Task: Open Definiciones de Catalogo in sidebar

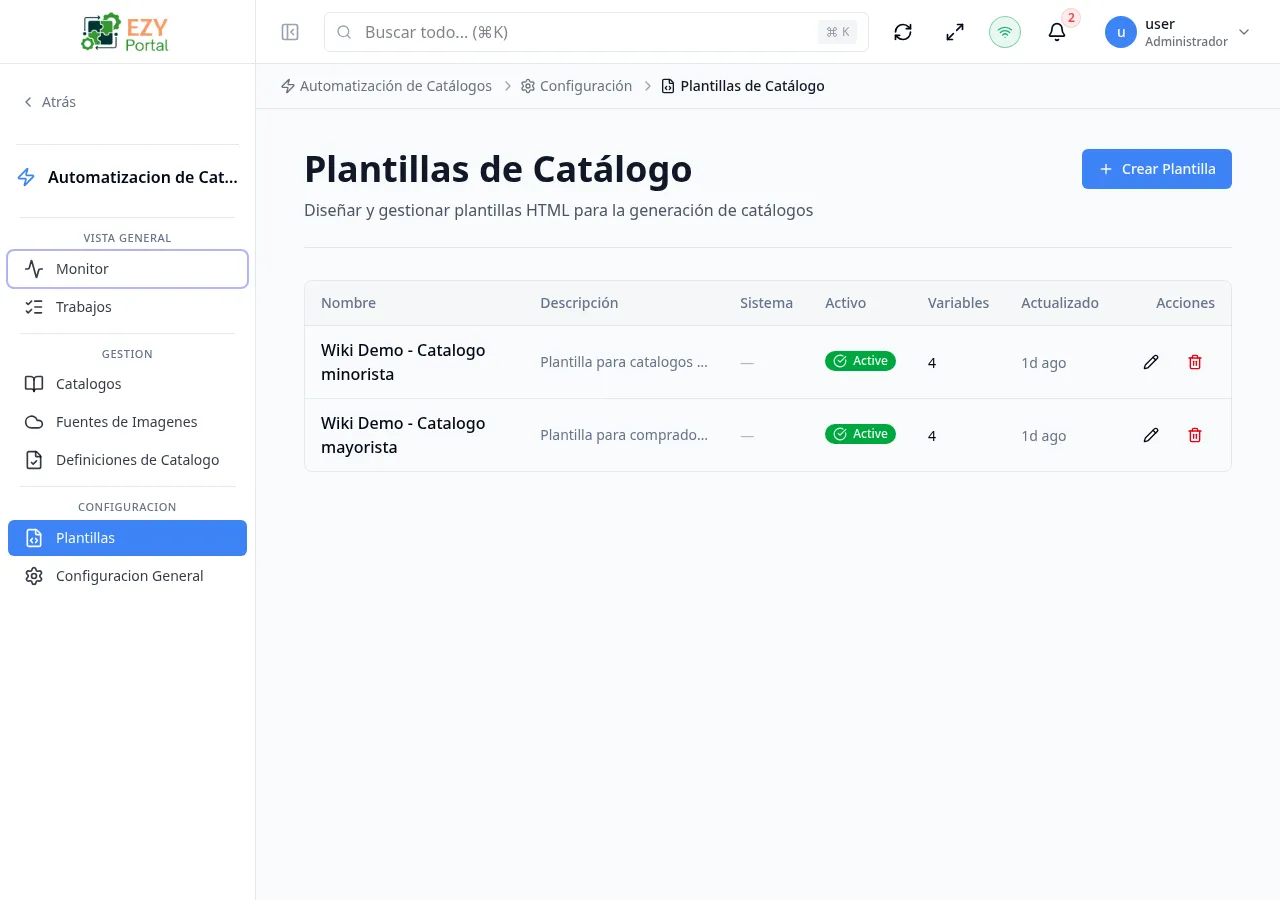Action: [127, 460]
